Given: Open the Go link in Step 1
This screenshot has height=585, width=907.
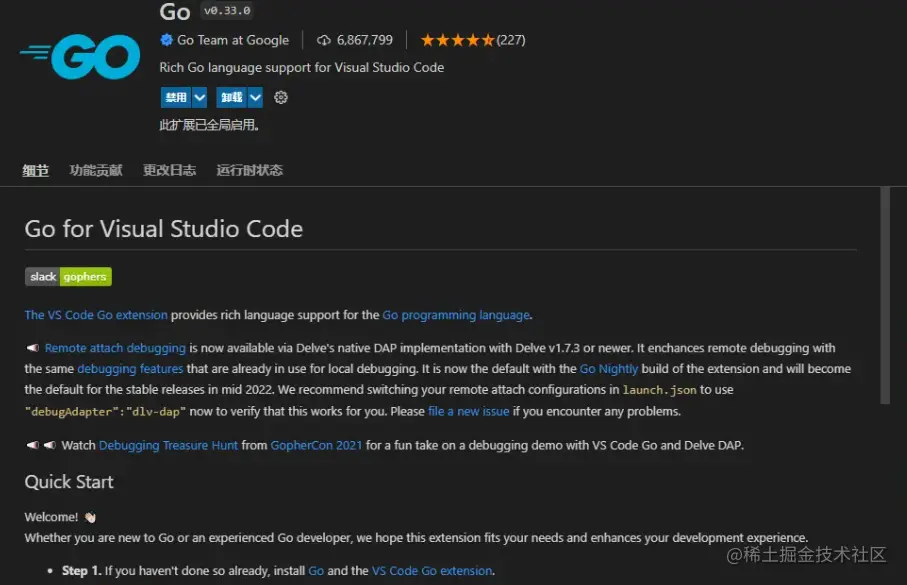Looking at the screenshot, I should 316,571.
